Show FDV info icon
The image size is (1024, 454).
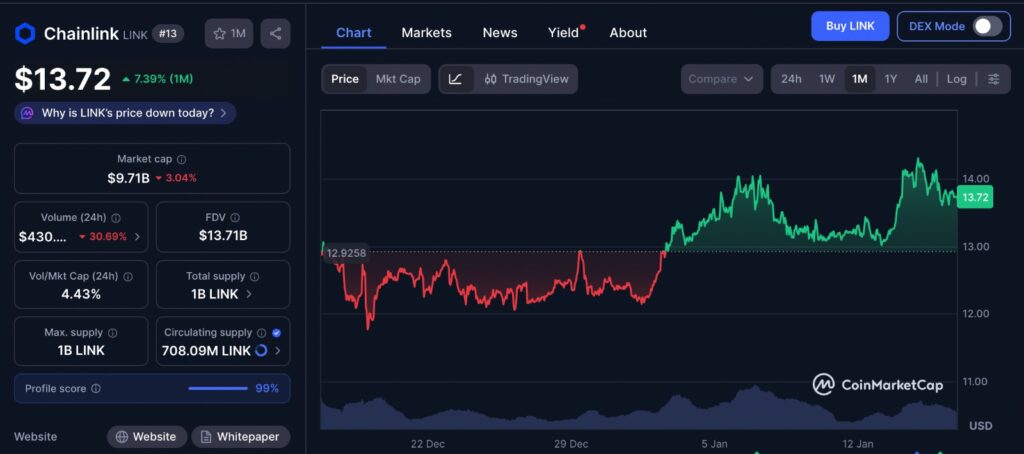coord(235,218)
